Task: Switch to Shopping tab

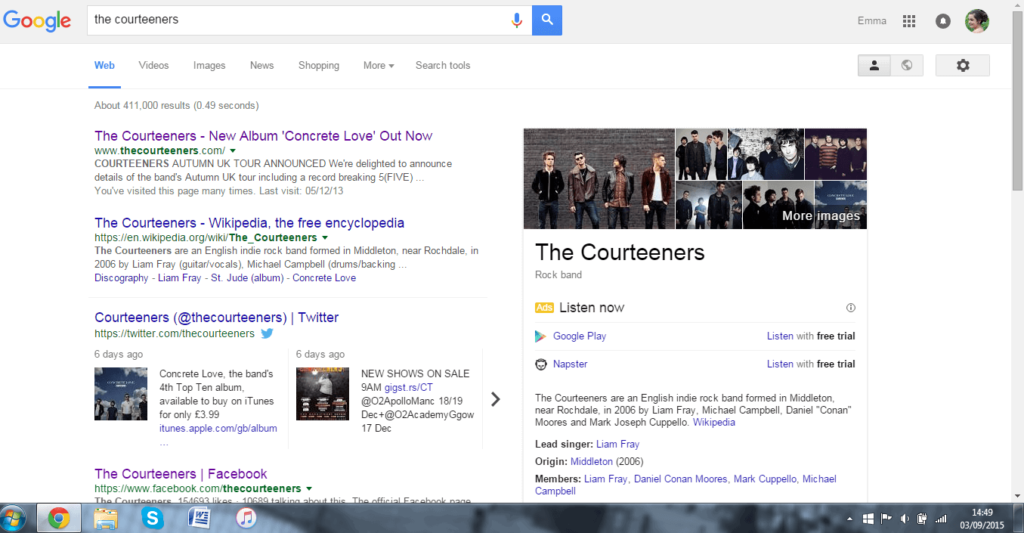Action: [x=319, y=65]
